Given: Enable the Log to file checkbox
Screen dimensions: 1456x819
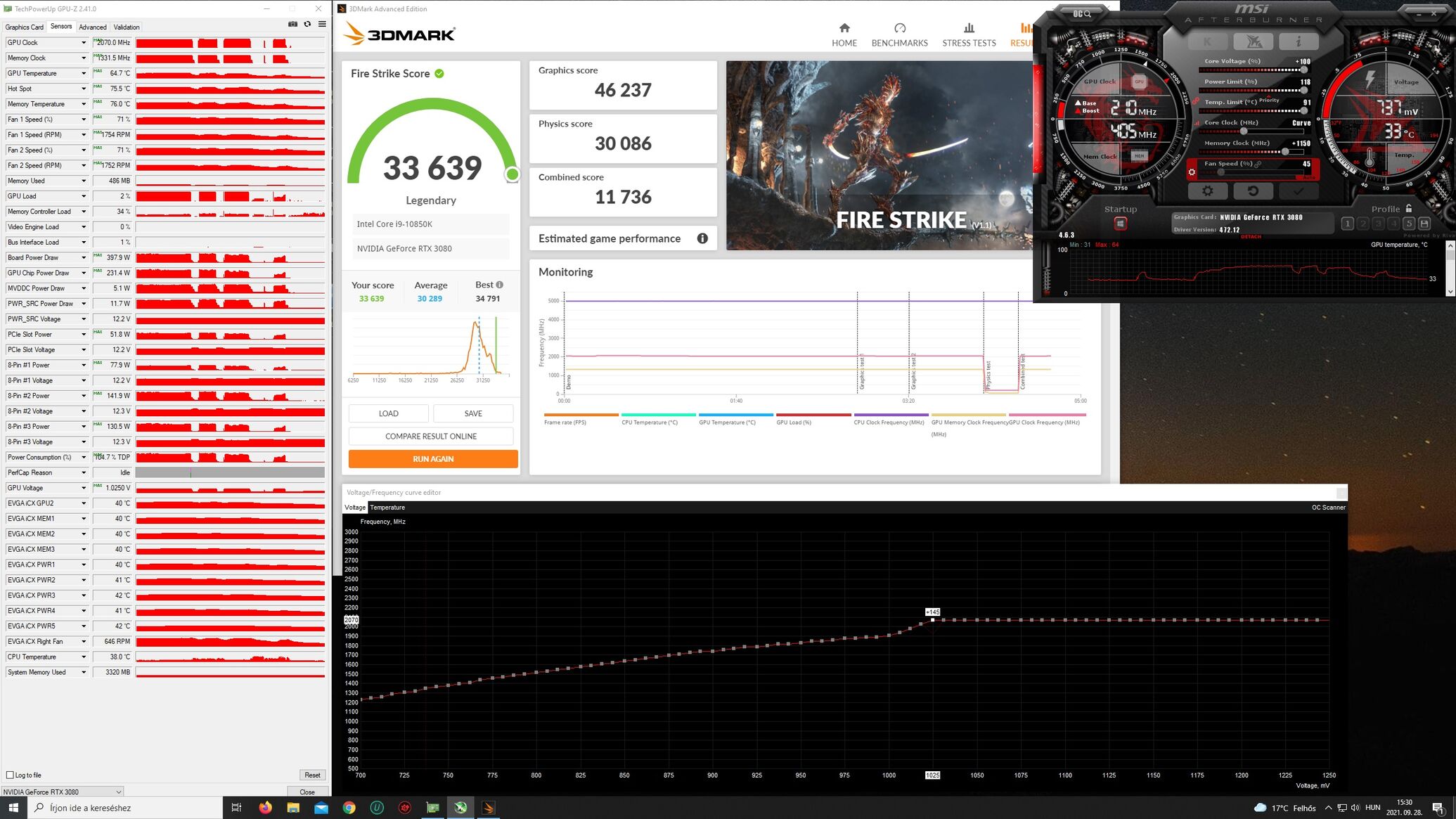Looking at the screenshot, I should (11, 775).
